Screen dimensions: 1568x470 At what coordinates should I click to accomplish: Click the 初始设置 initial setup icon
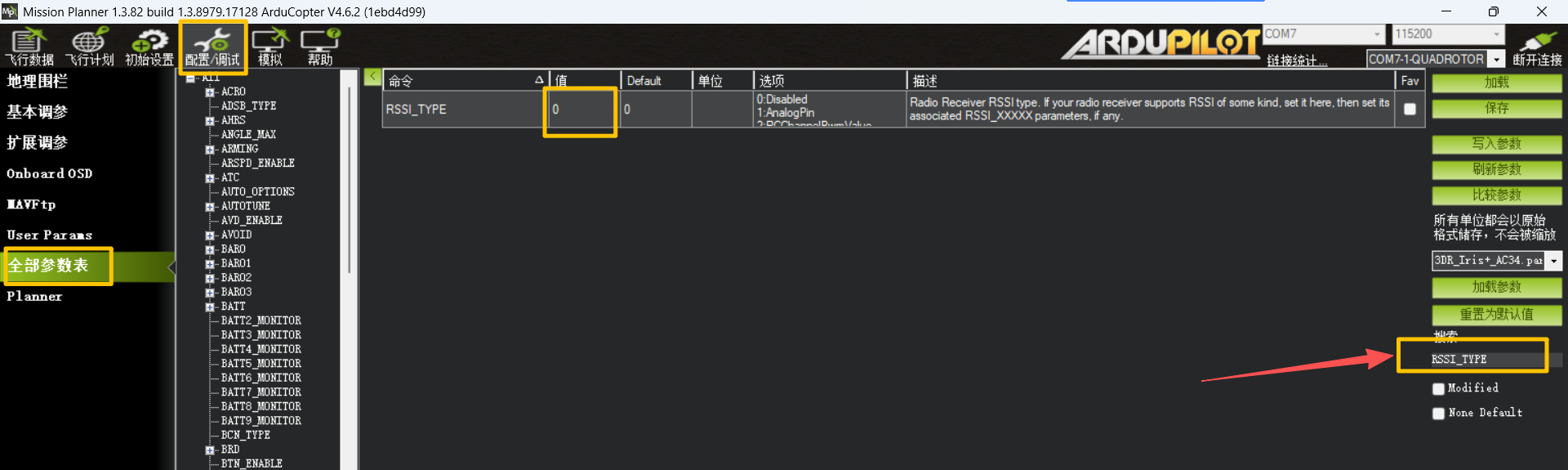pyautogui.click(x=149, y=47)
